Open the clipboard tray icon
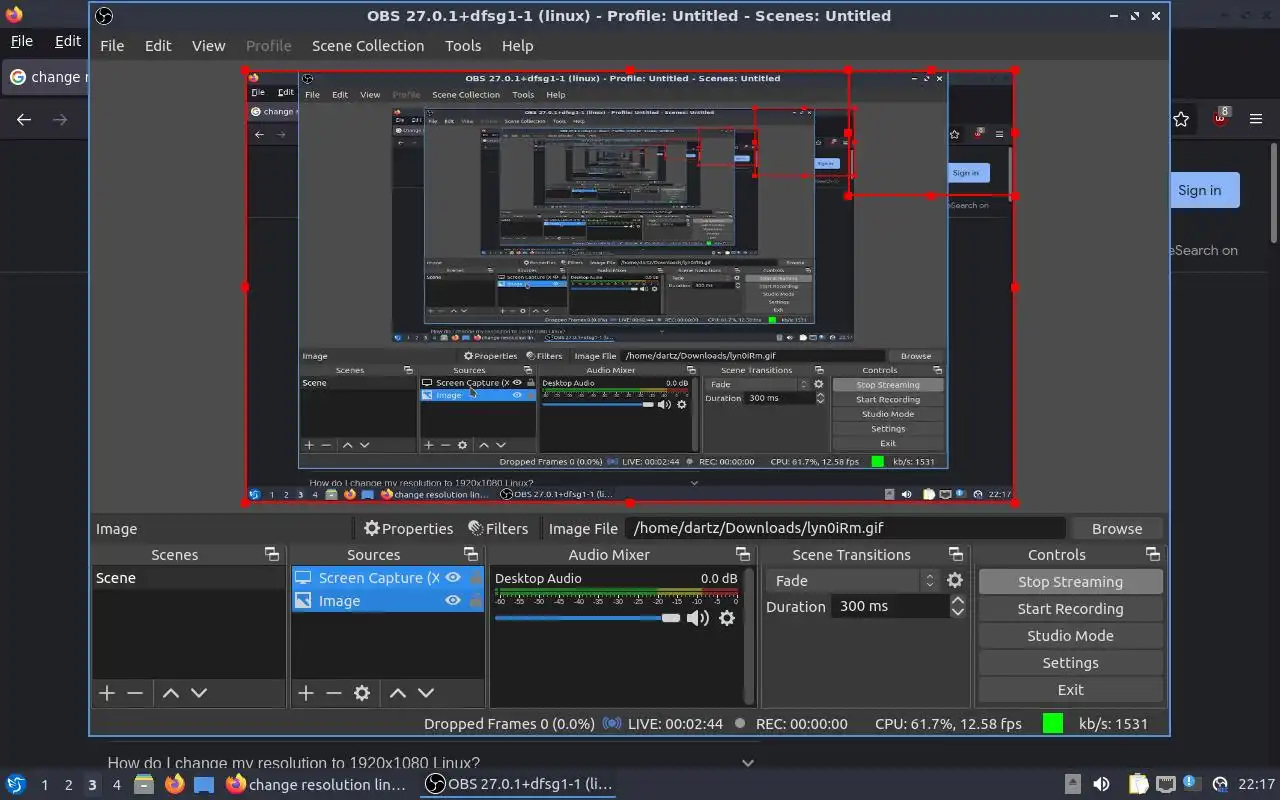The width and height of the screenshot is (1280, 800). [1138, 784]
